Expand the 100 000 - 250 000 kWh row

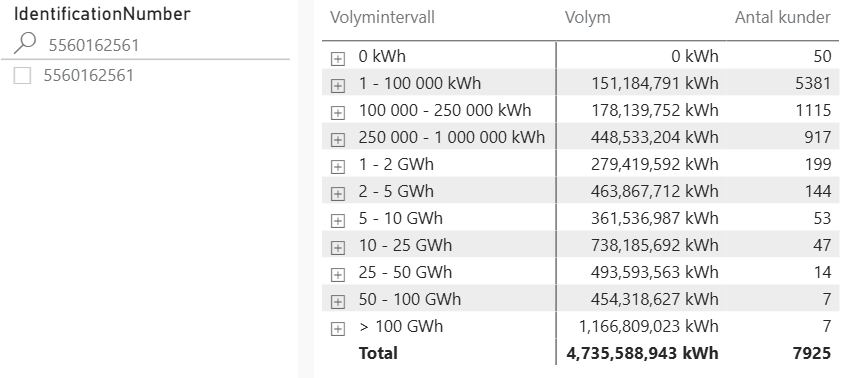pyautogui.click(x=337, y=112)
